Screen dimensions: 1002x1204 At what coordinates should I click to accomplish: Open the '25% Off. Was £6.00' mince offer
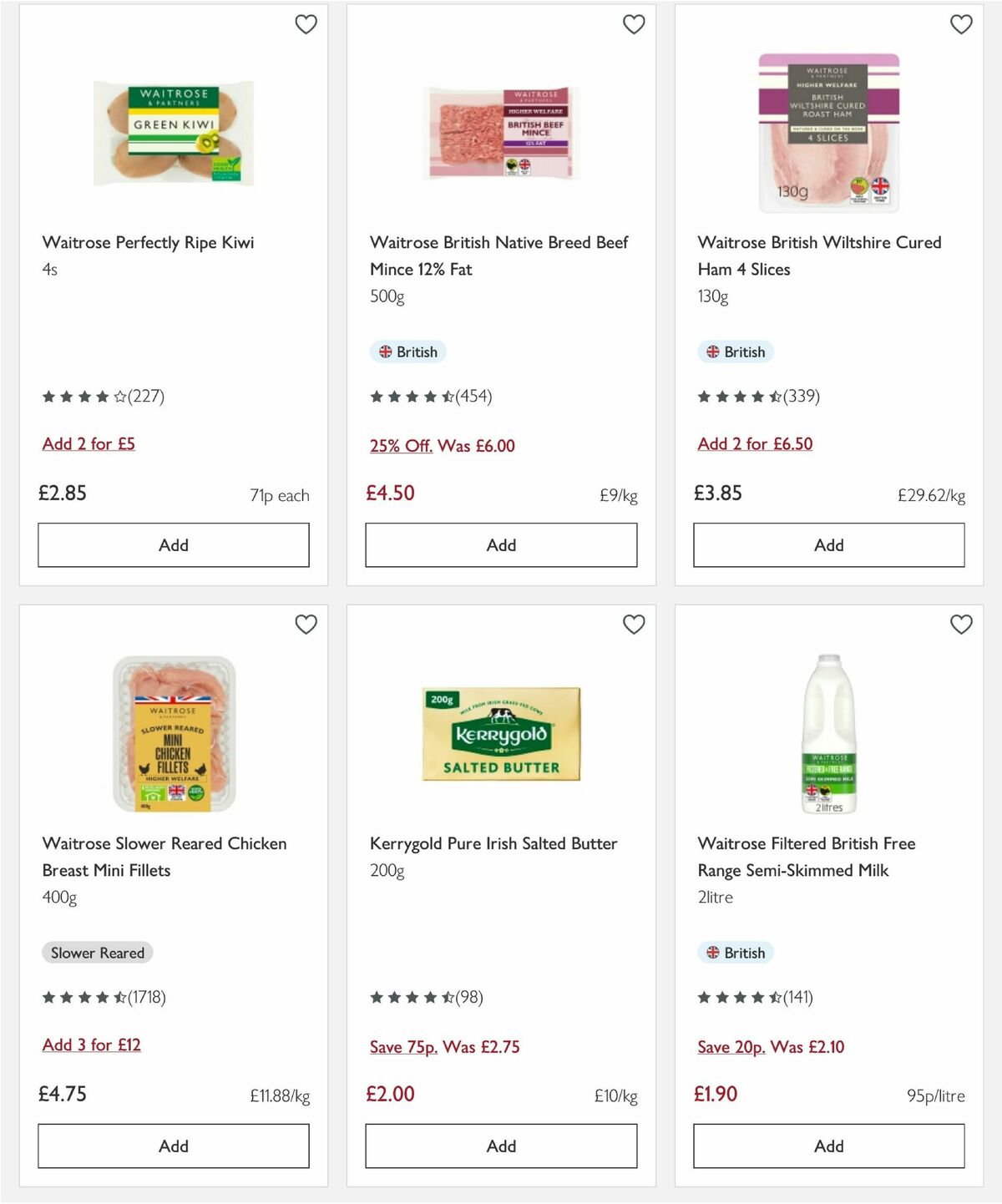(x=442, y=445)
